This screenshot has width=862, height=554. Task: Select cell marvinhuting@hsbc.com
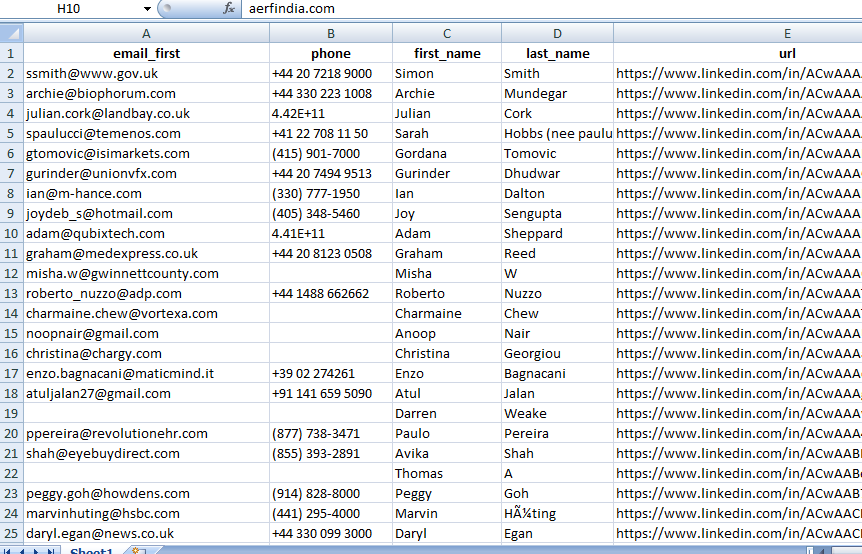pyautogui.click(x=146, y=513)
